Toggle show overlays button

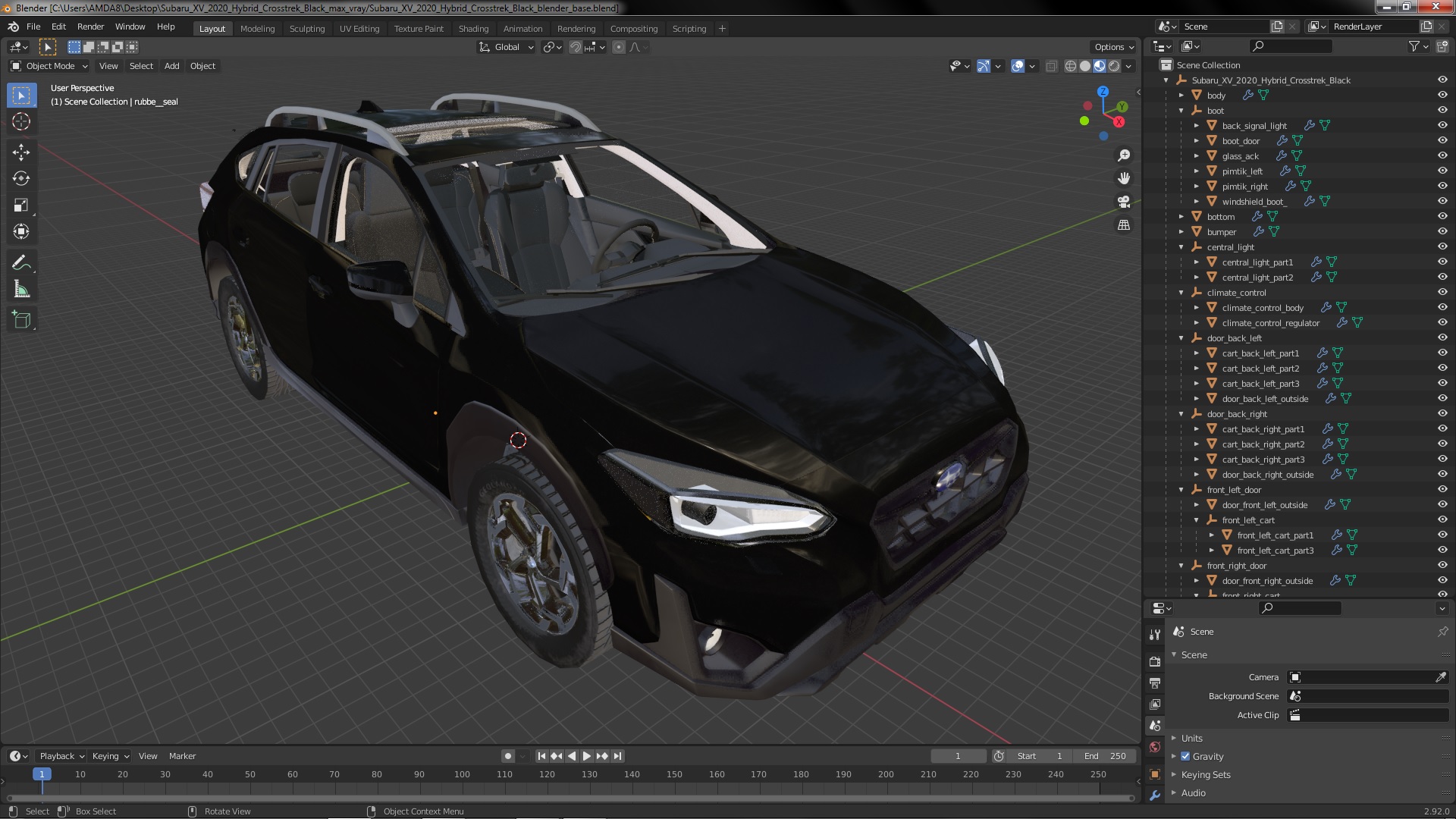(x=1018, y=66)
